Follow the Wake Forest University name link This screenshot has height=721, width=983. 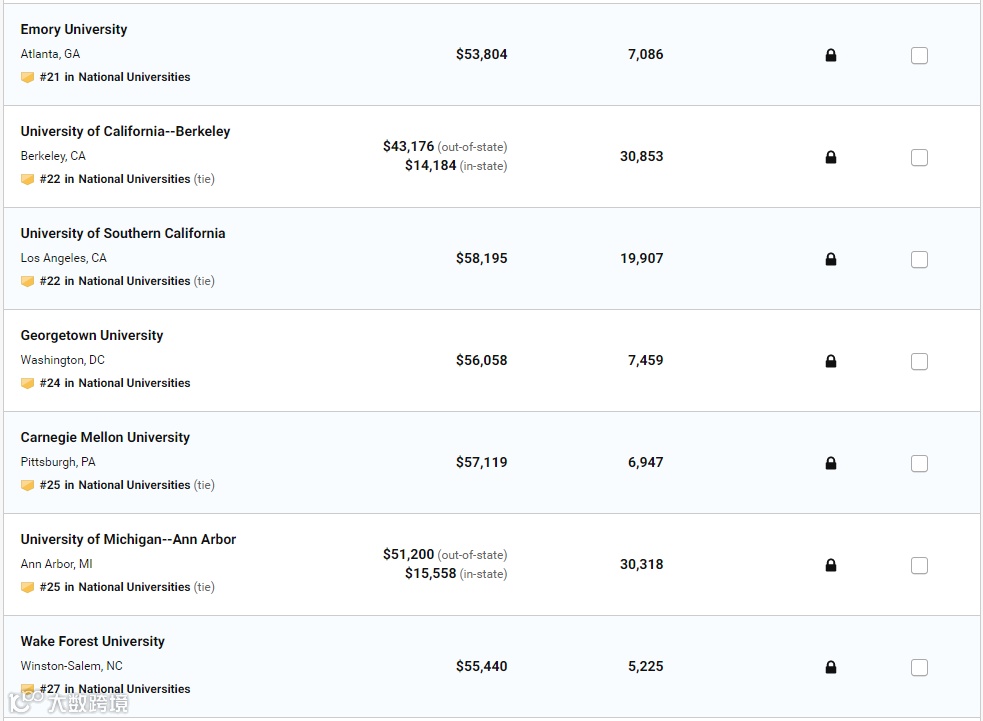click(92, 642)
